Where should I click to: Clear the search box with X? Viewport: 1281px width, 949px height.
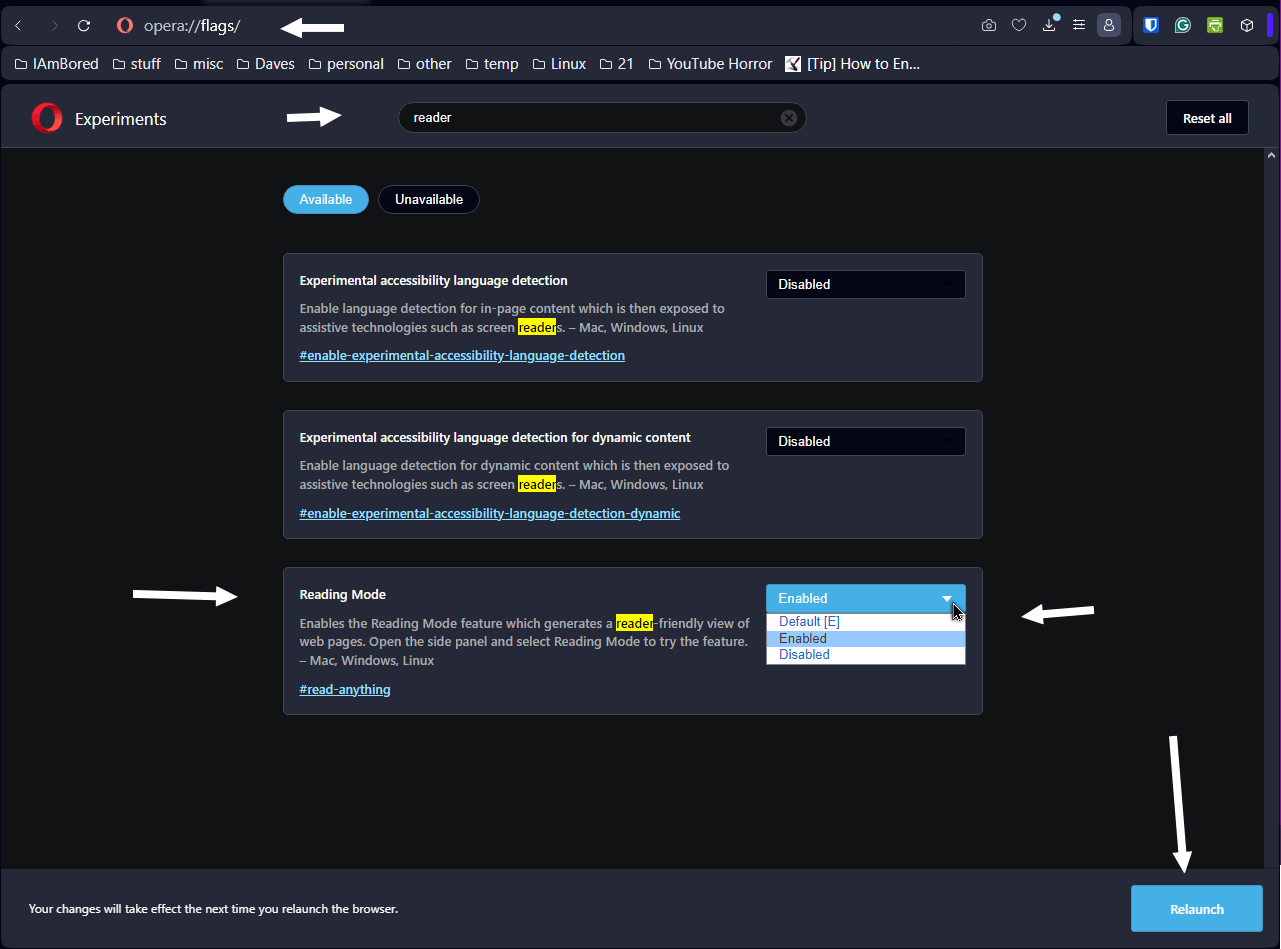point(788,118)
